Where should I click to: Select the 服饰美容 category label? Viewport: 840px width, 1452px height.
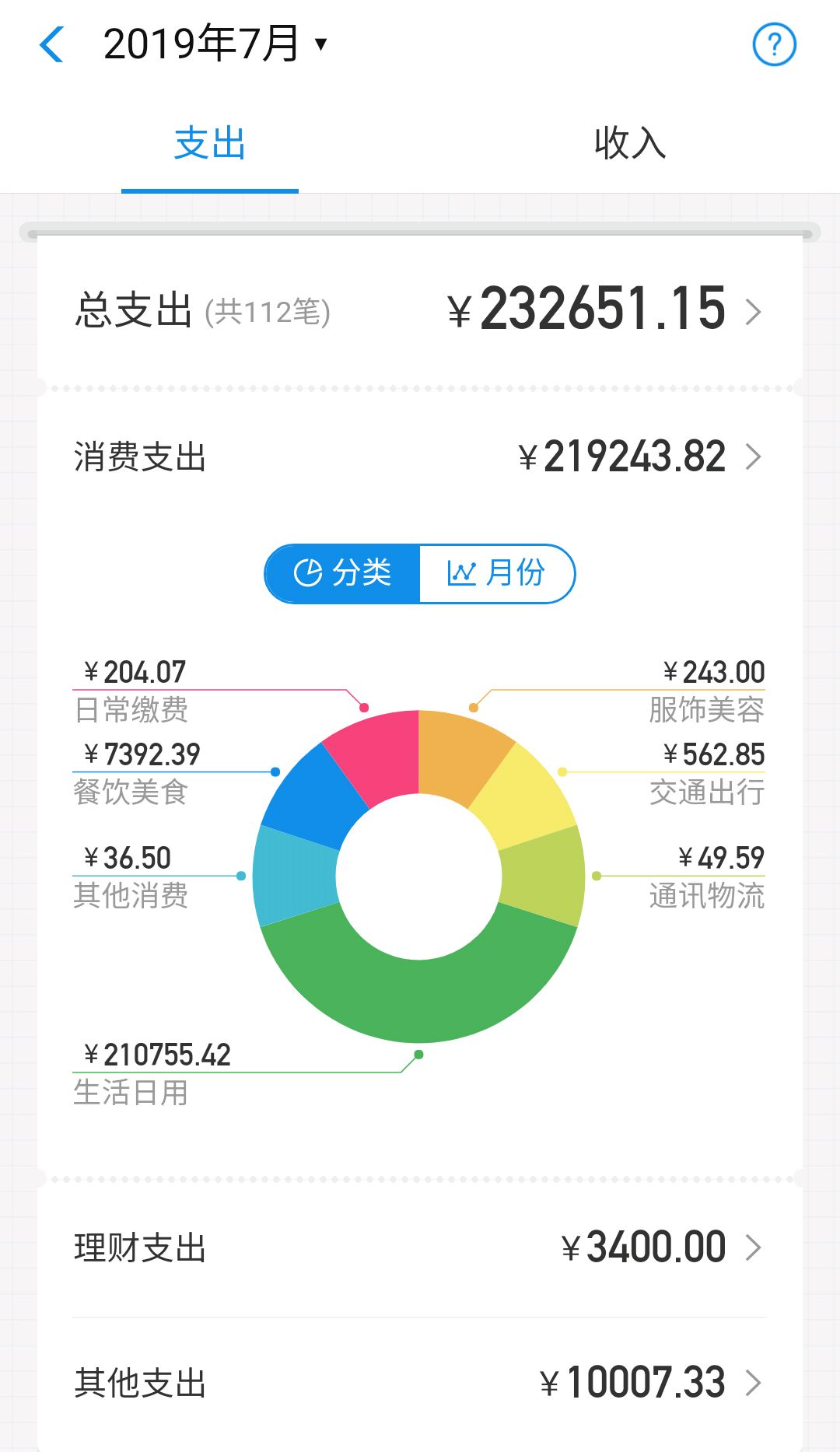[707, 710]
